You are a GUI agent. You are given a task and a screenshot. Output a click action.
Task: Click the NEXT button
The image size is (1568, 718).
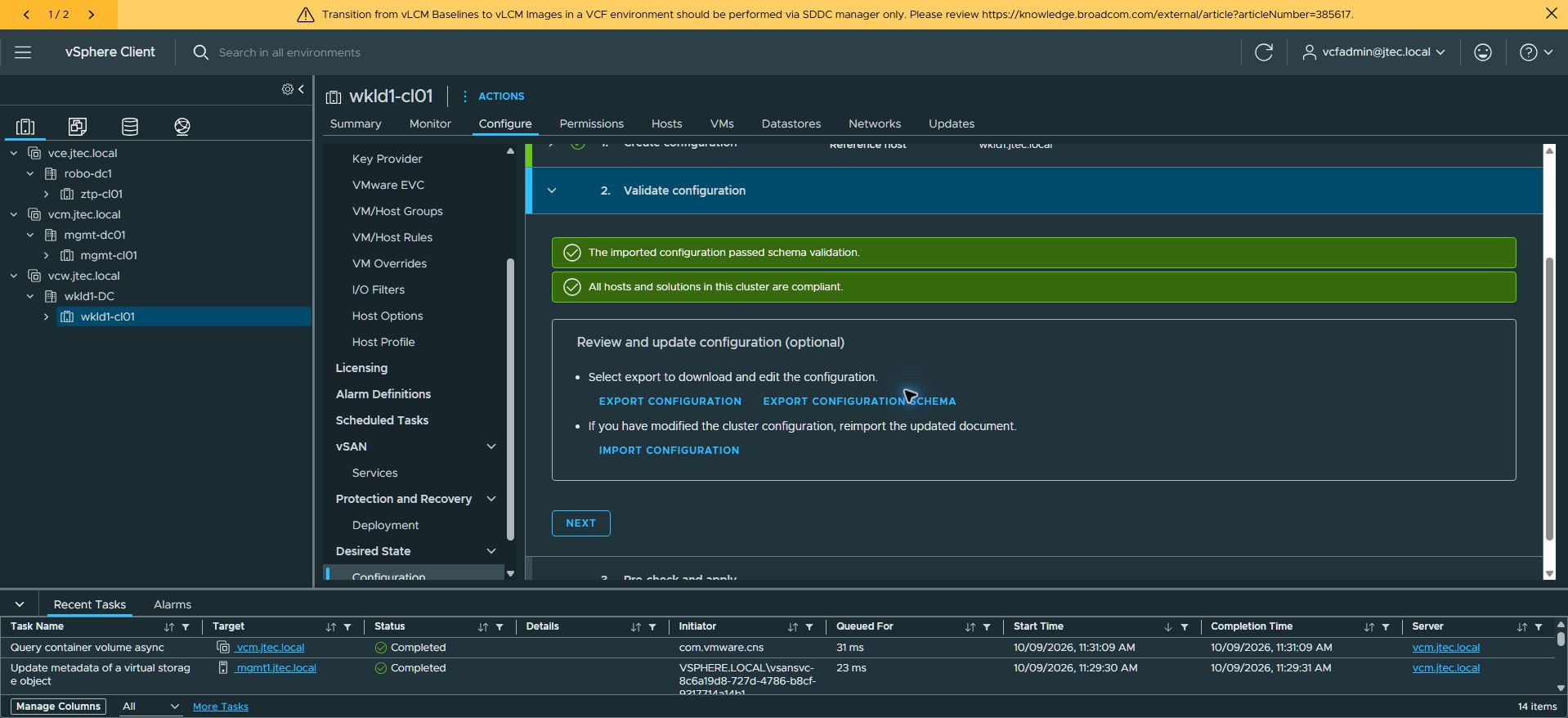(581, 523)
